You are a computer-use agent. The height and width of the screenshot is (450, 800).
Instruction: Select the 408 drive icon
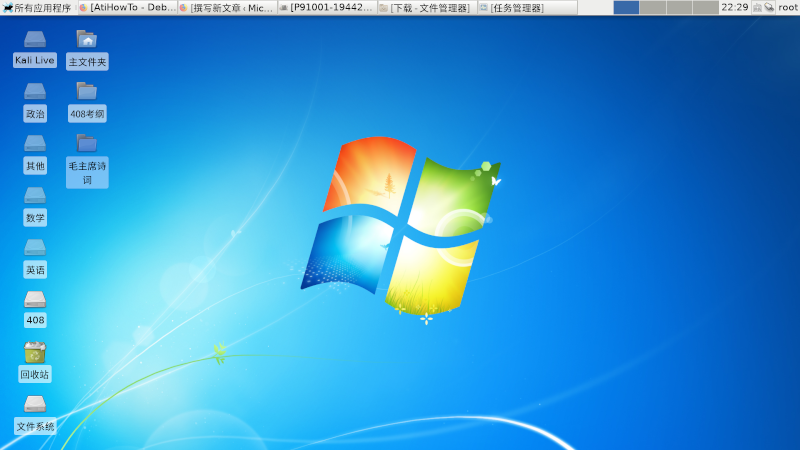[35, 299]
